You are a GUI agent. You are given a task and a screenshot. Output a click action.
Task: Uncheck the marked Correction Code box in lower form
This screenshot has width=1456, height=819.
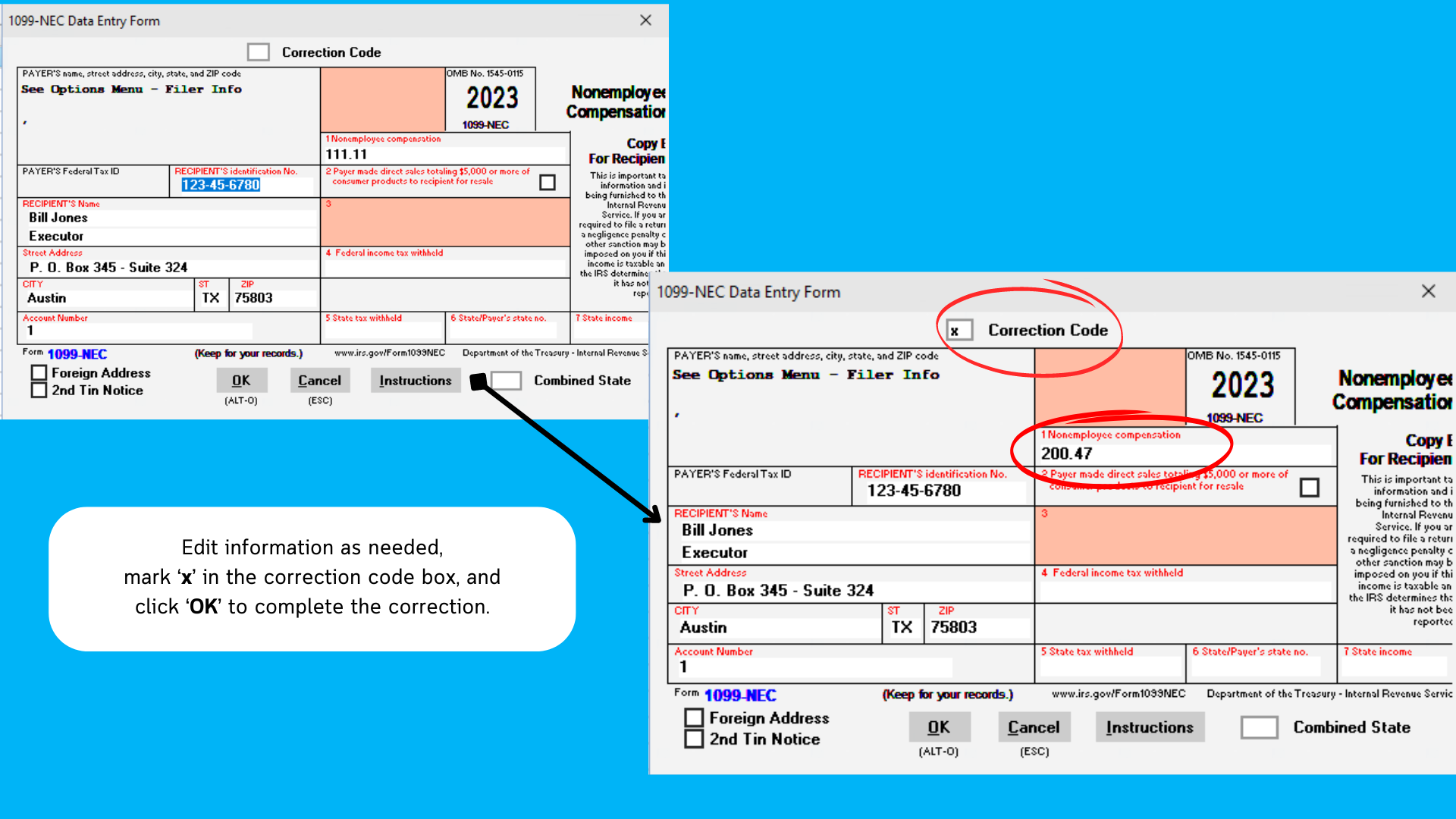point(959,331)
